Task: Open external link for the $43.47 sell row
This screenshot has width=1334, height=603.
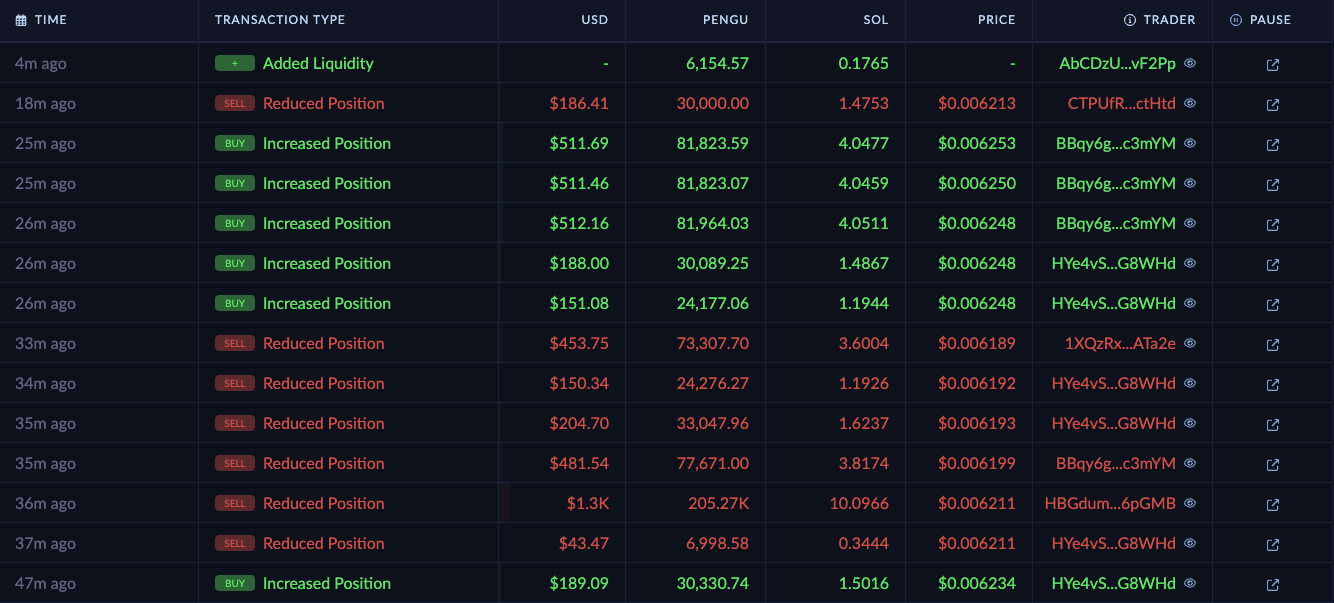Action: click(1273, 545)
